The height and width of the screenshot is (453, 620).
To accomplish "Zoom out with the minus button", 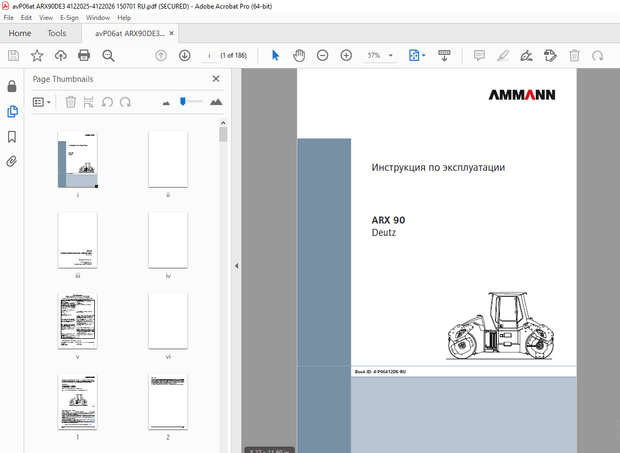I will pyautogui.click(x=323, y=55).
